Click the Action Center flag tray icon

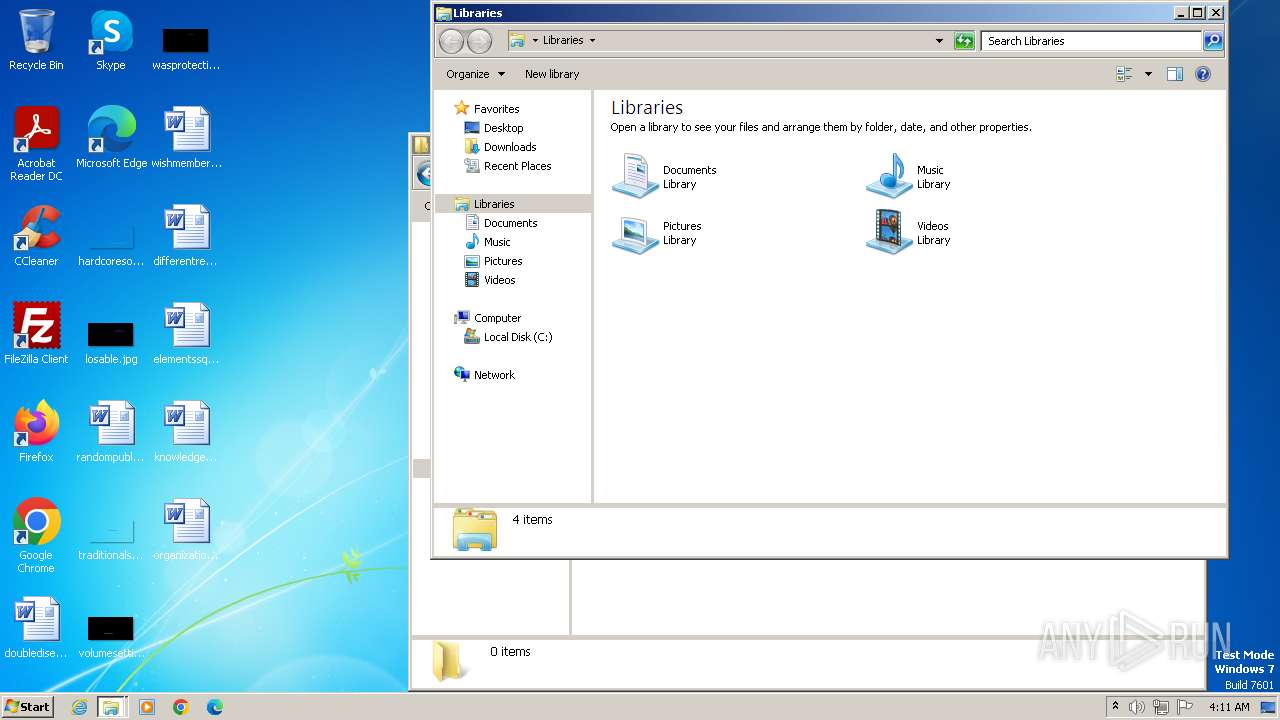pos(1185,707)
